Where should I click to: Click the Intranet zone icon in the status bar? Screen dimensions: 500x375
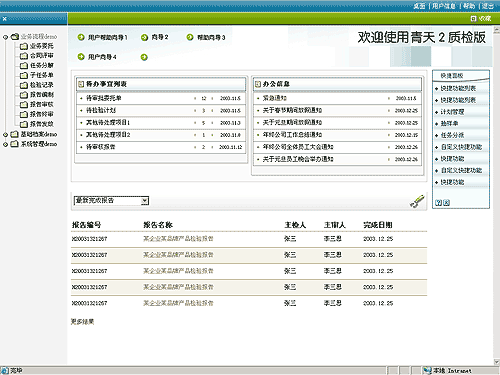tap(427, 371)
